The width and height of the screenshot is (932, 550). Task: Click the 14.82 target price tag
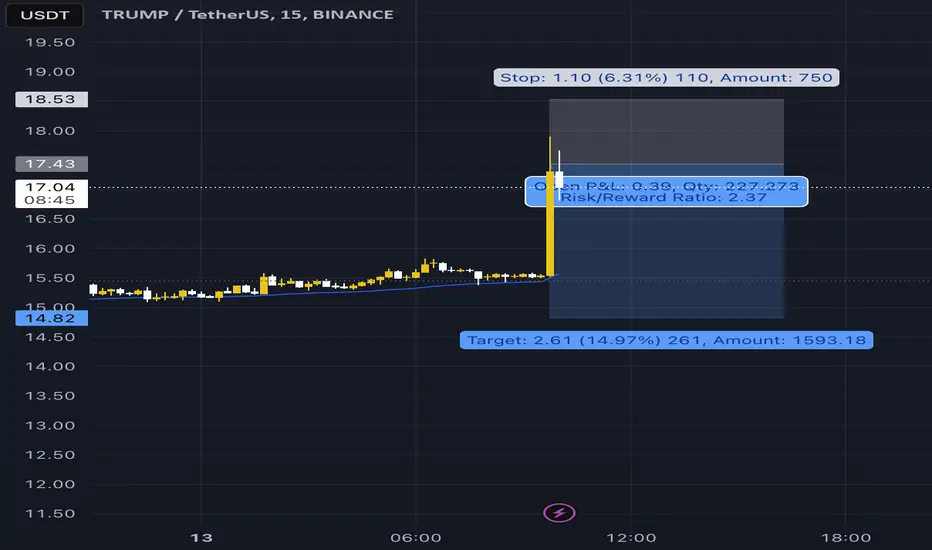tap(51, 318)
